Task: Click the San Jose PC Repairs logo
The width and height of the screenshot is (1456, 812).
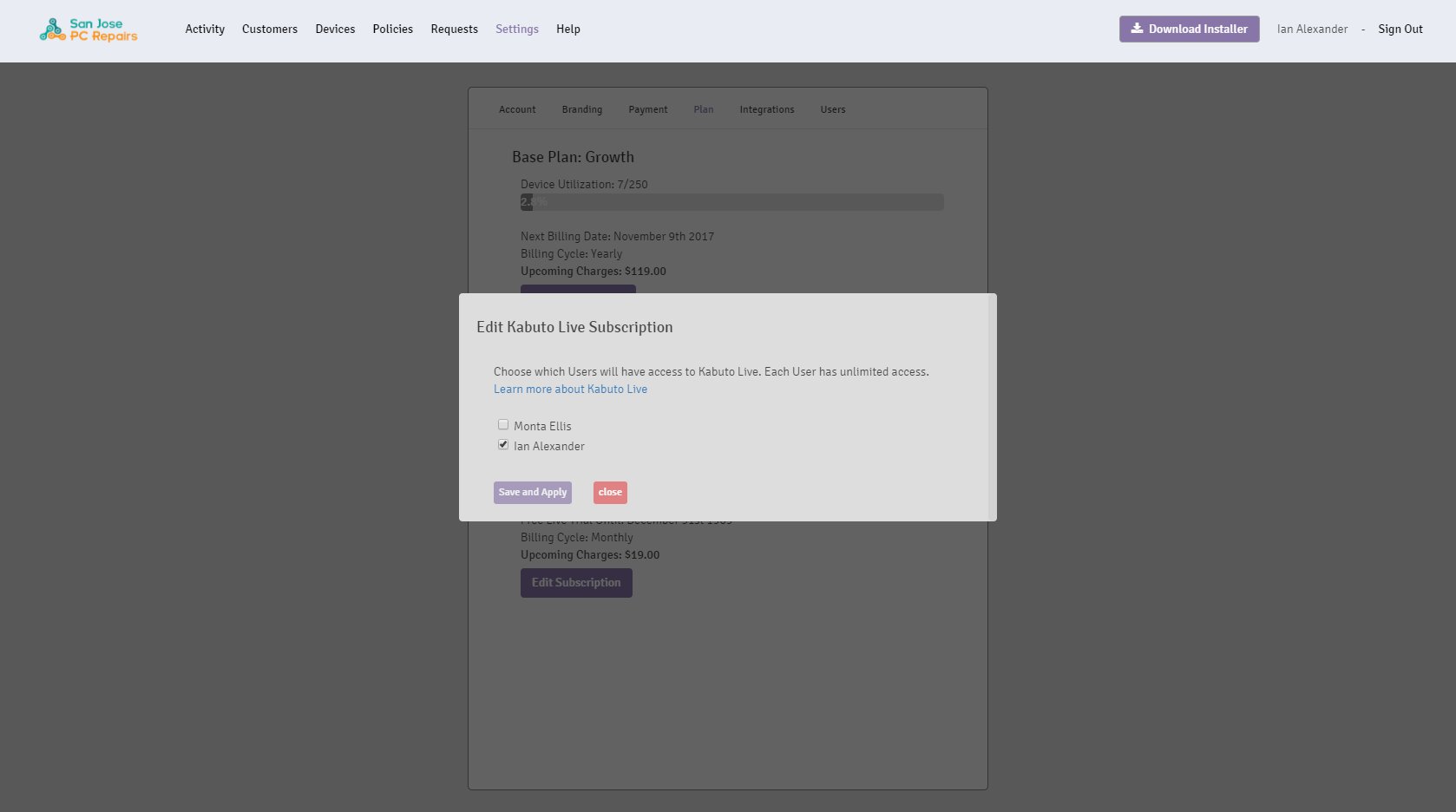Action: (x=89, y=29)
